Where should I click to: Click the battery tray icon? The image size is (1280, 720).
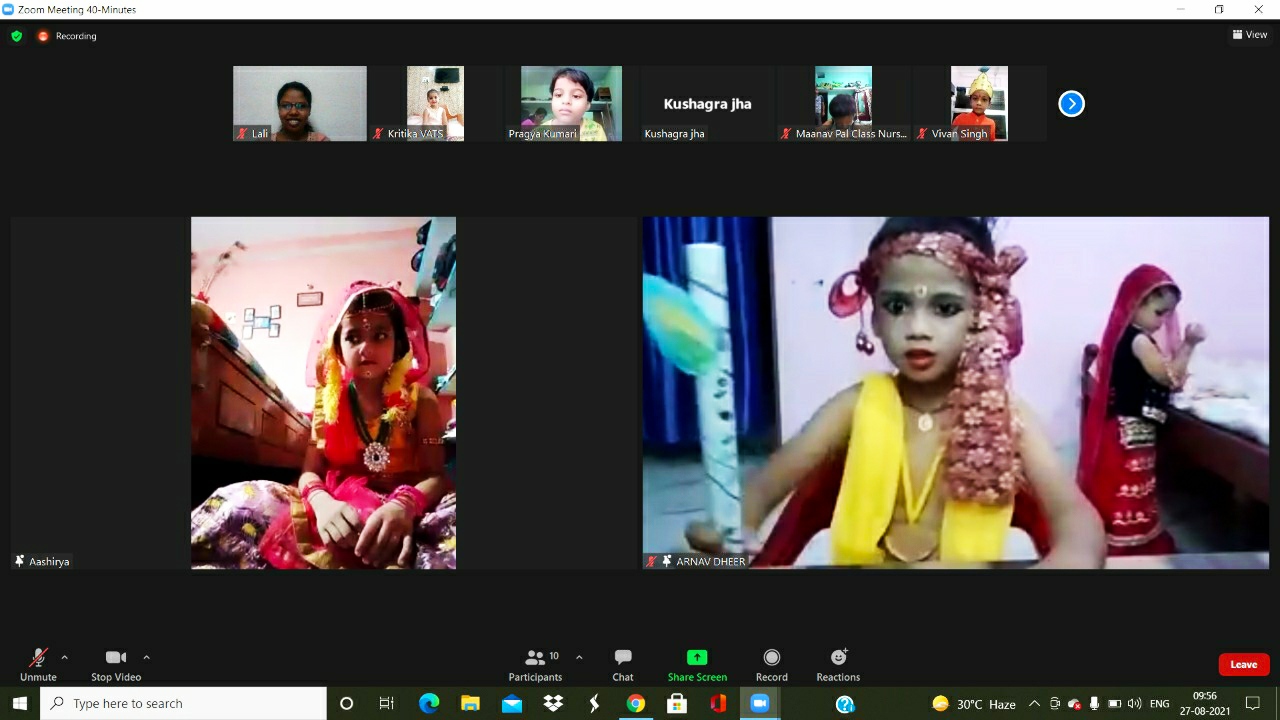pyautogui.click(x=1114, y=704)
